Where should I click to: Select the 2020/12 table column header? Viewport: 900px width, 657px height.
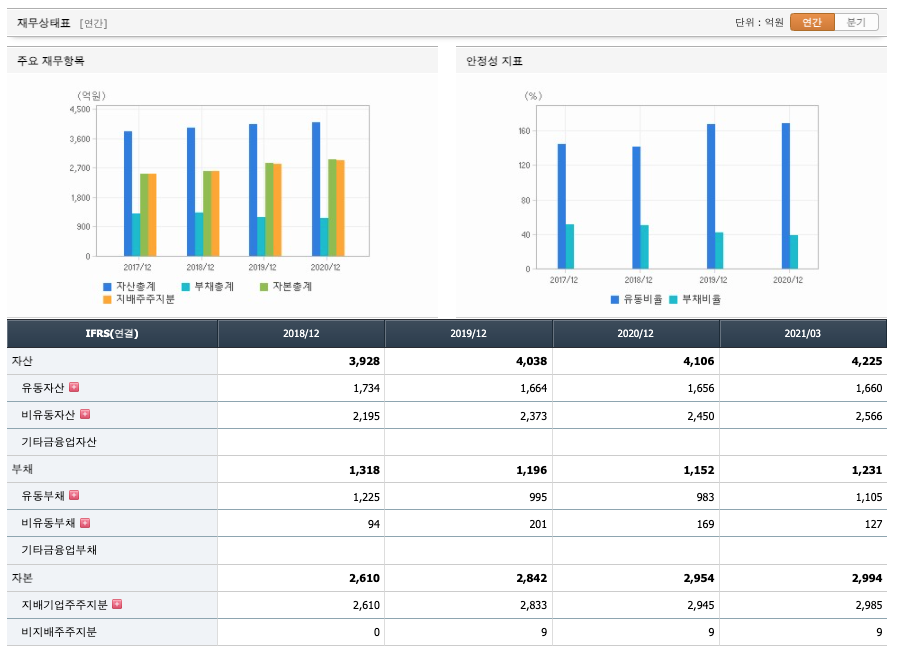pos(635,333)
